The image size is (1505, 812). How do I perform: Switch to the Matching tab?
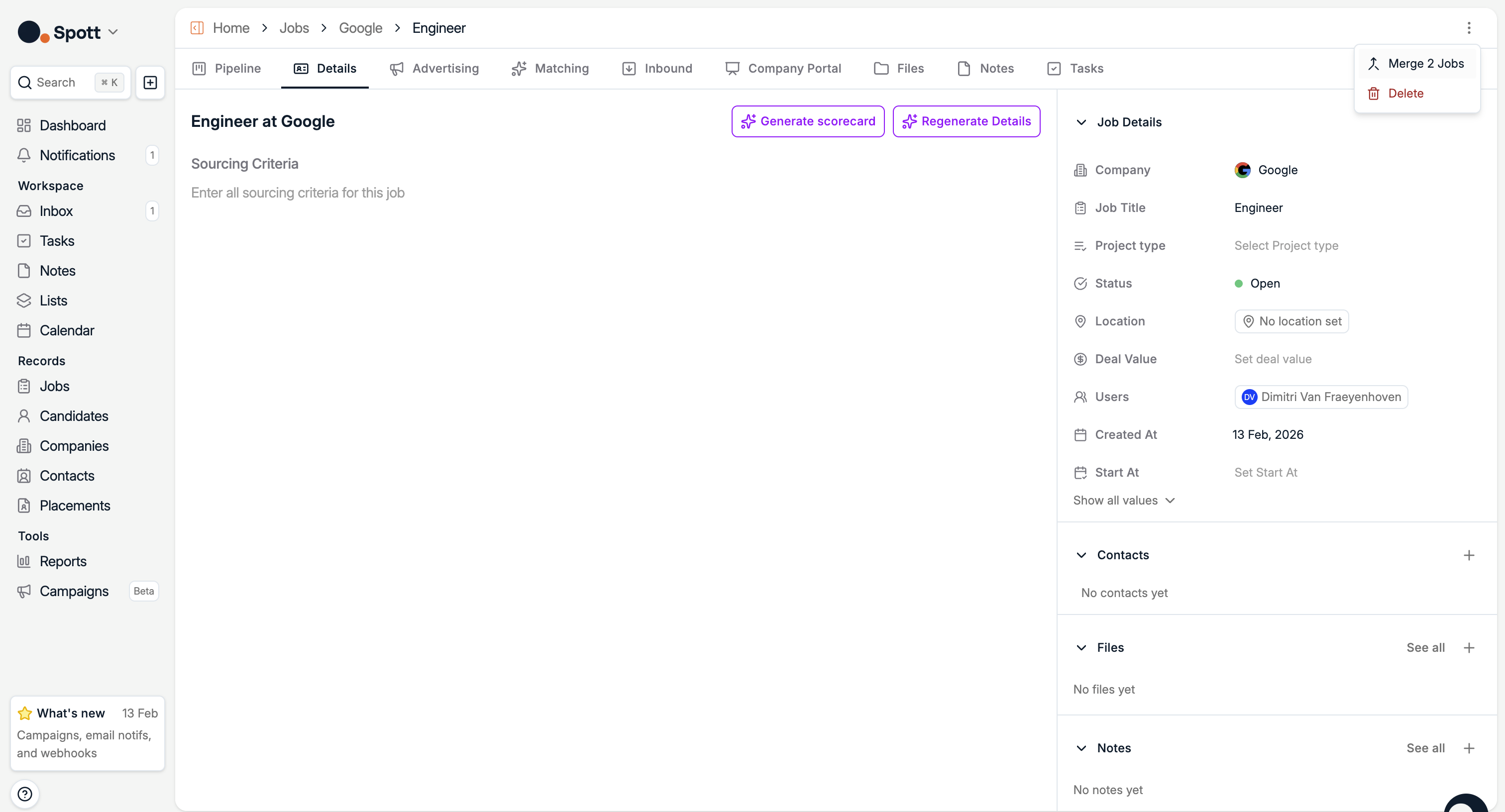[x=550, y=68]
